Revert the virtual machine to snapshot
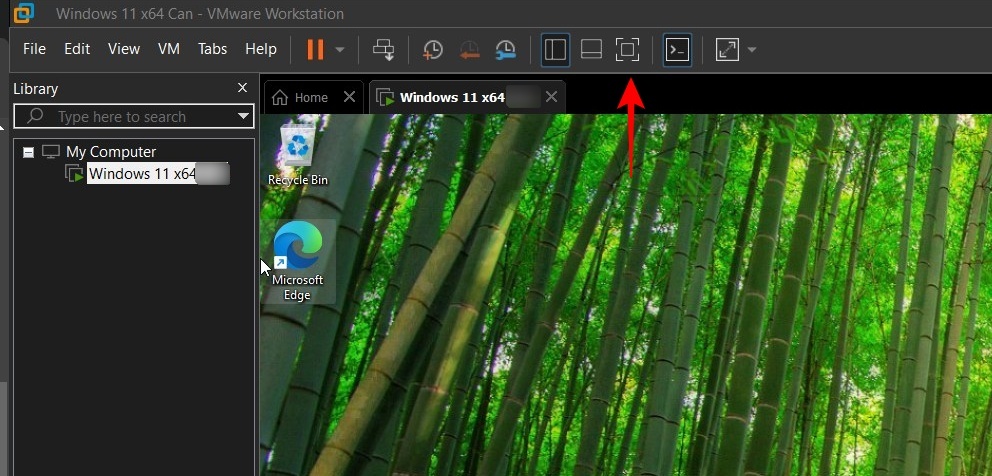992x476 pixels. click(469, 49)
